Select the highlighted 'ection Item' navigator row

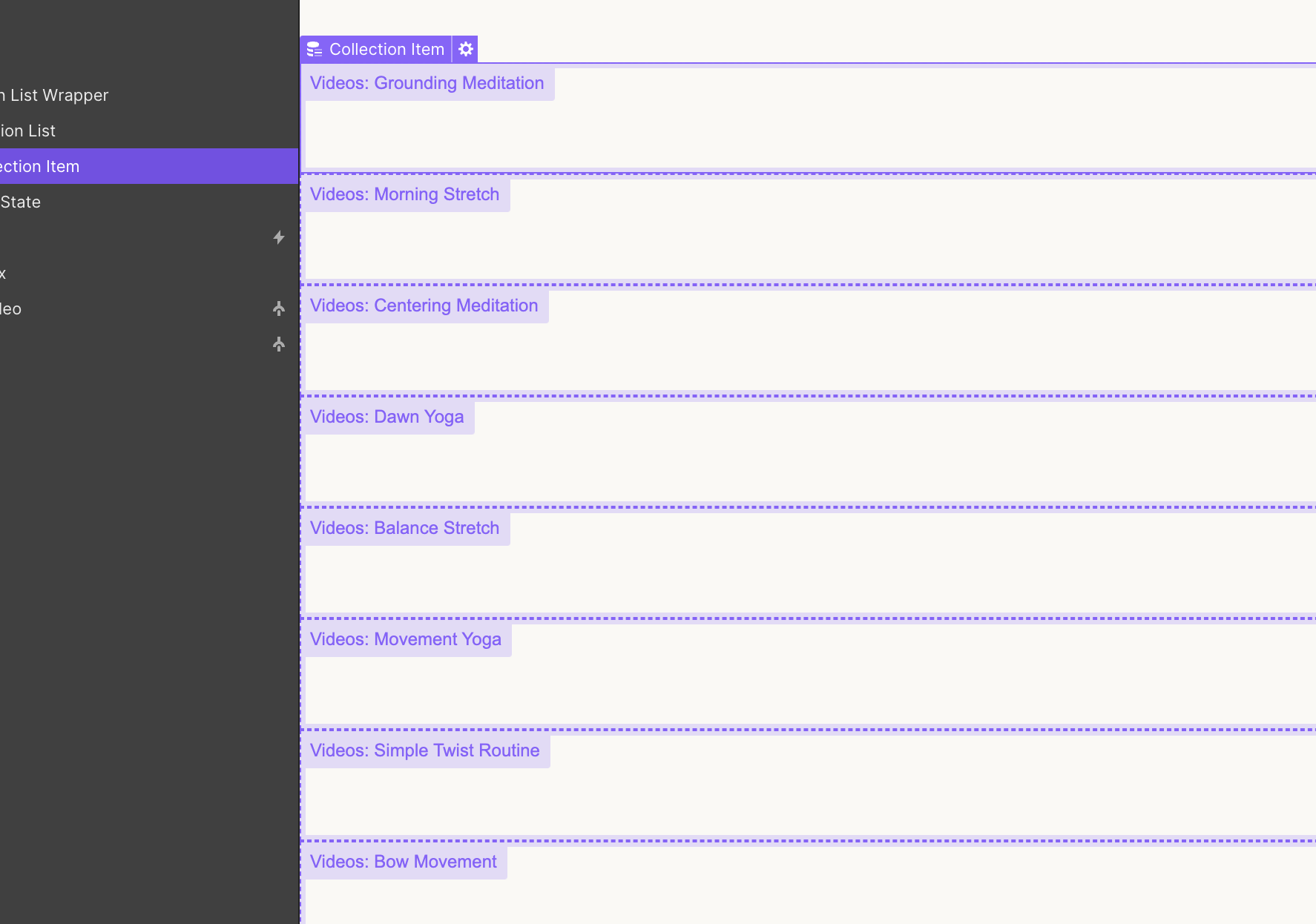click(149, 166)
